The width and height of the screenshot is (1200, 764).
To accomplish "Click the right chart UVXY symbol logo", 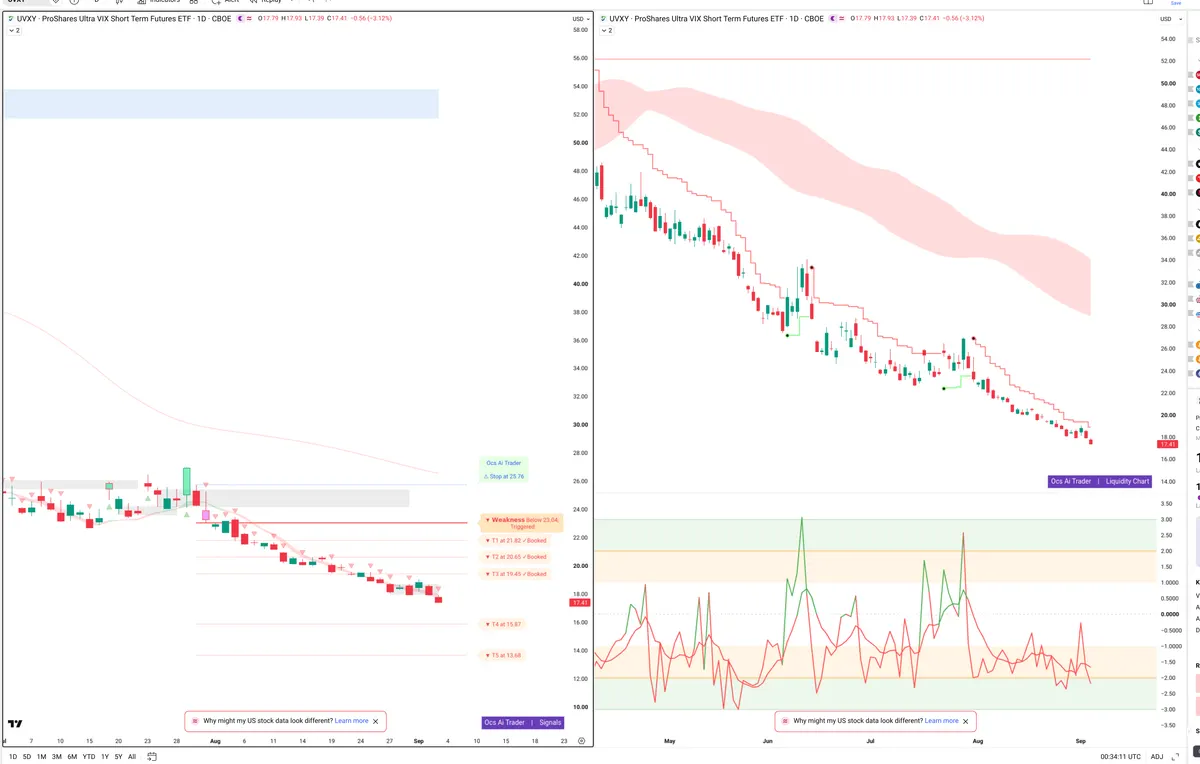I will (602, 18).
